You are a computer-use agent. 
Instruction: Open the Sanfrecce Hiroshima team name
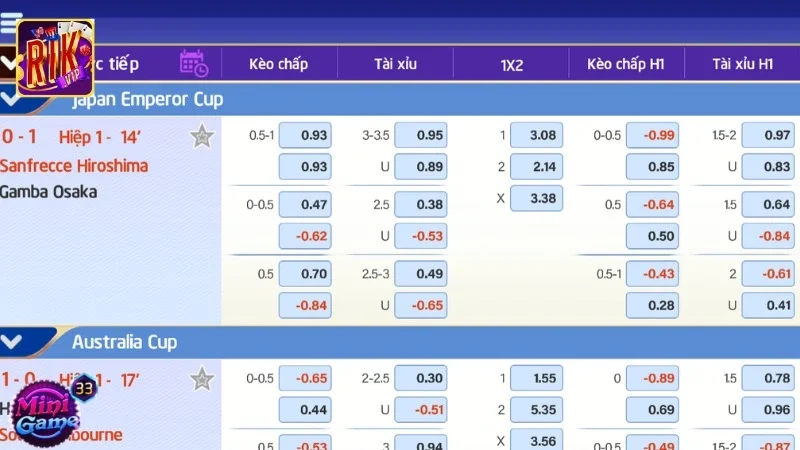pos(74,166)
